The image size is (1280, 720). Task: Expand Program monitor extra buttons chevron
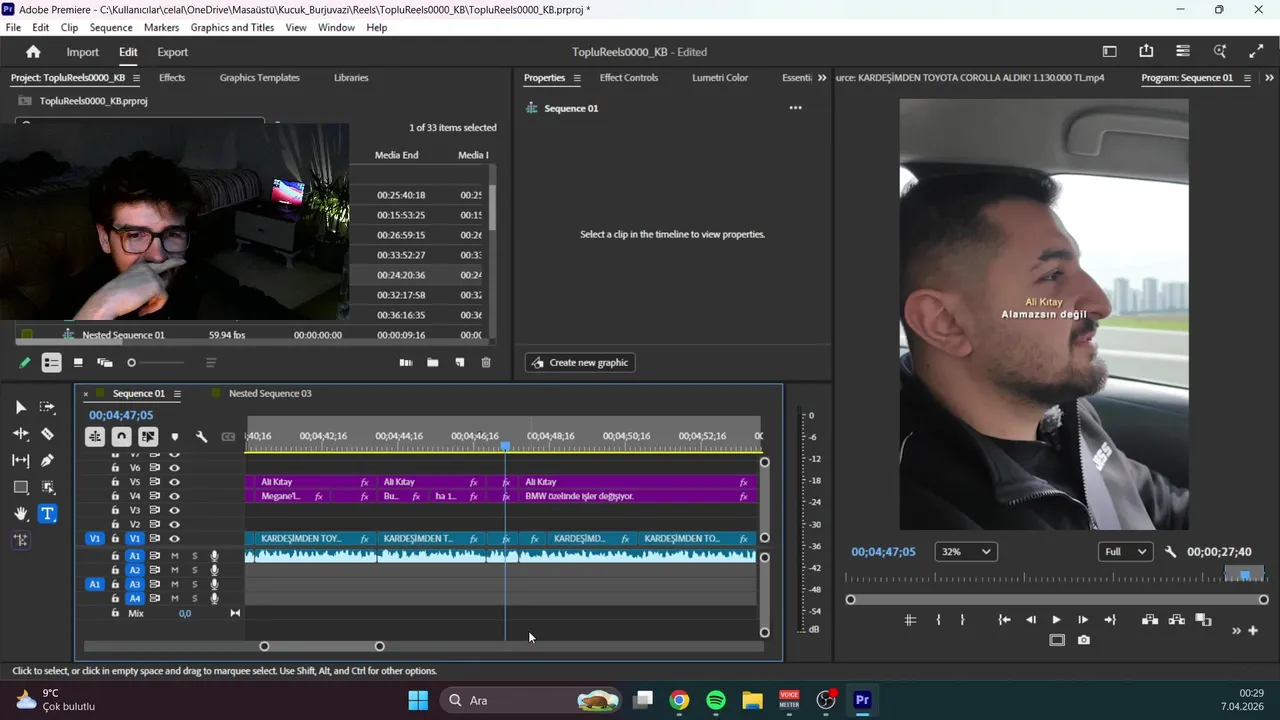1236,630
